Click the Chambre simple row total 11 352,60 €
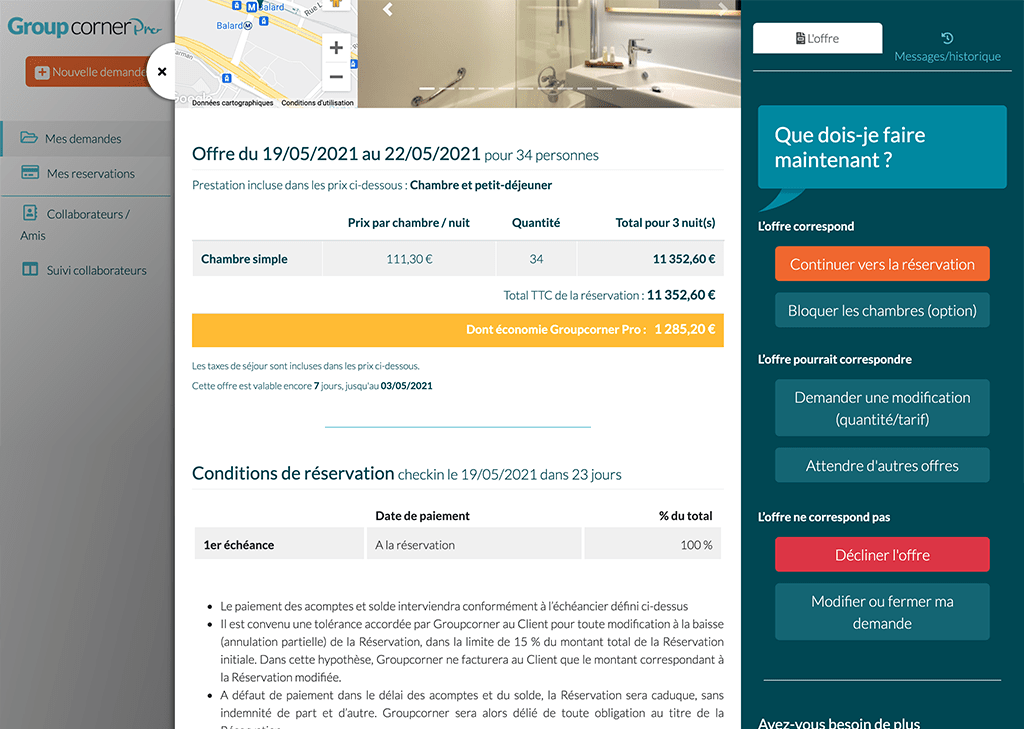The width and height of the screenshot is (1024, 729). click(684, 259)
